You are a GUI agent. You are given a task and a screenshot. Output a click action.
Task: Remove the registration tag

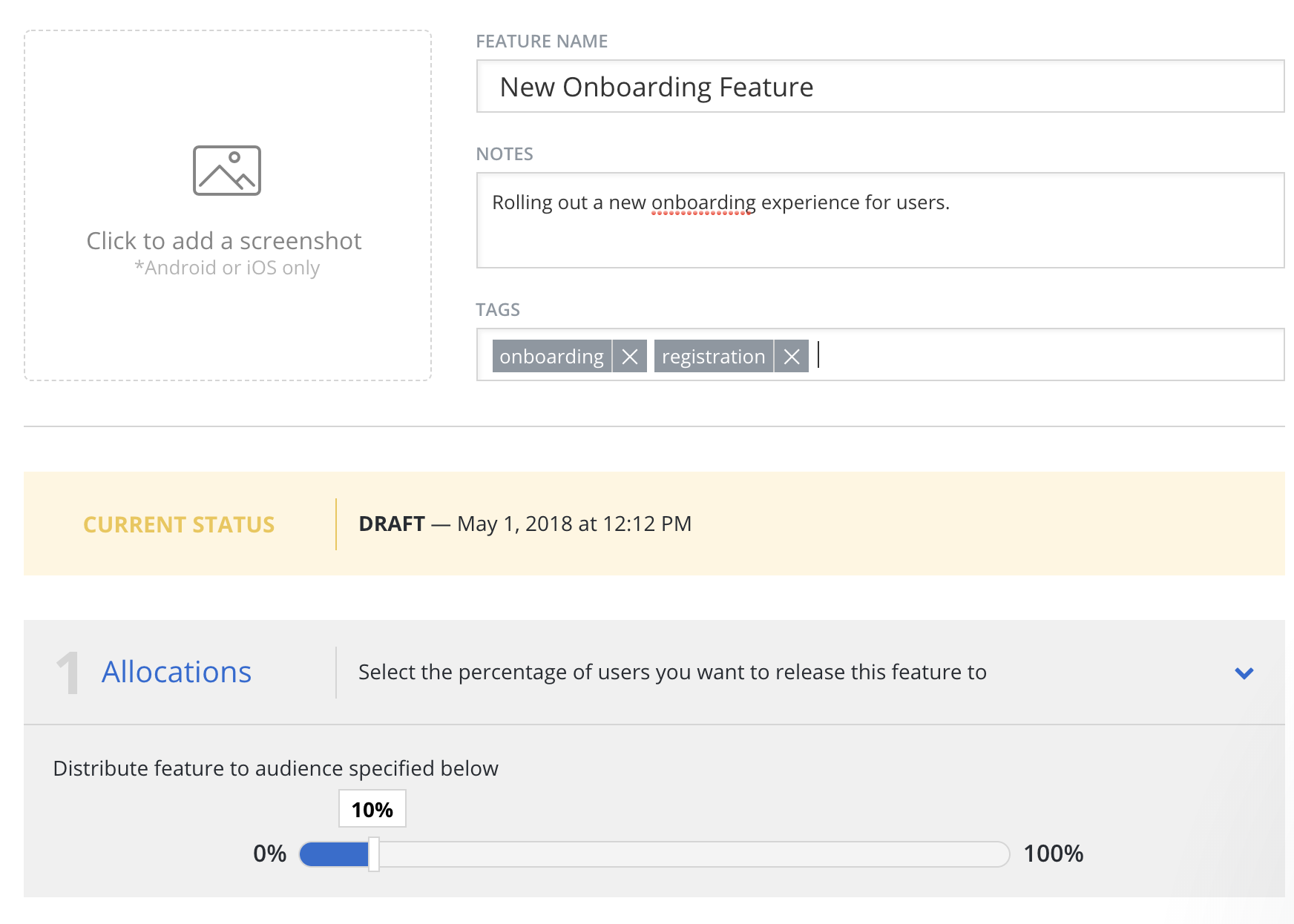click(x=792, y=357)
